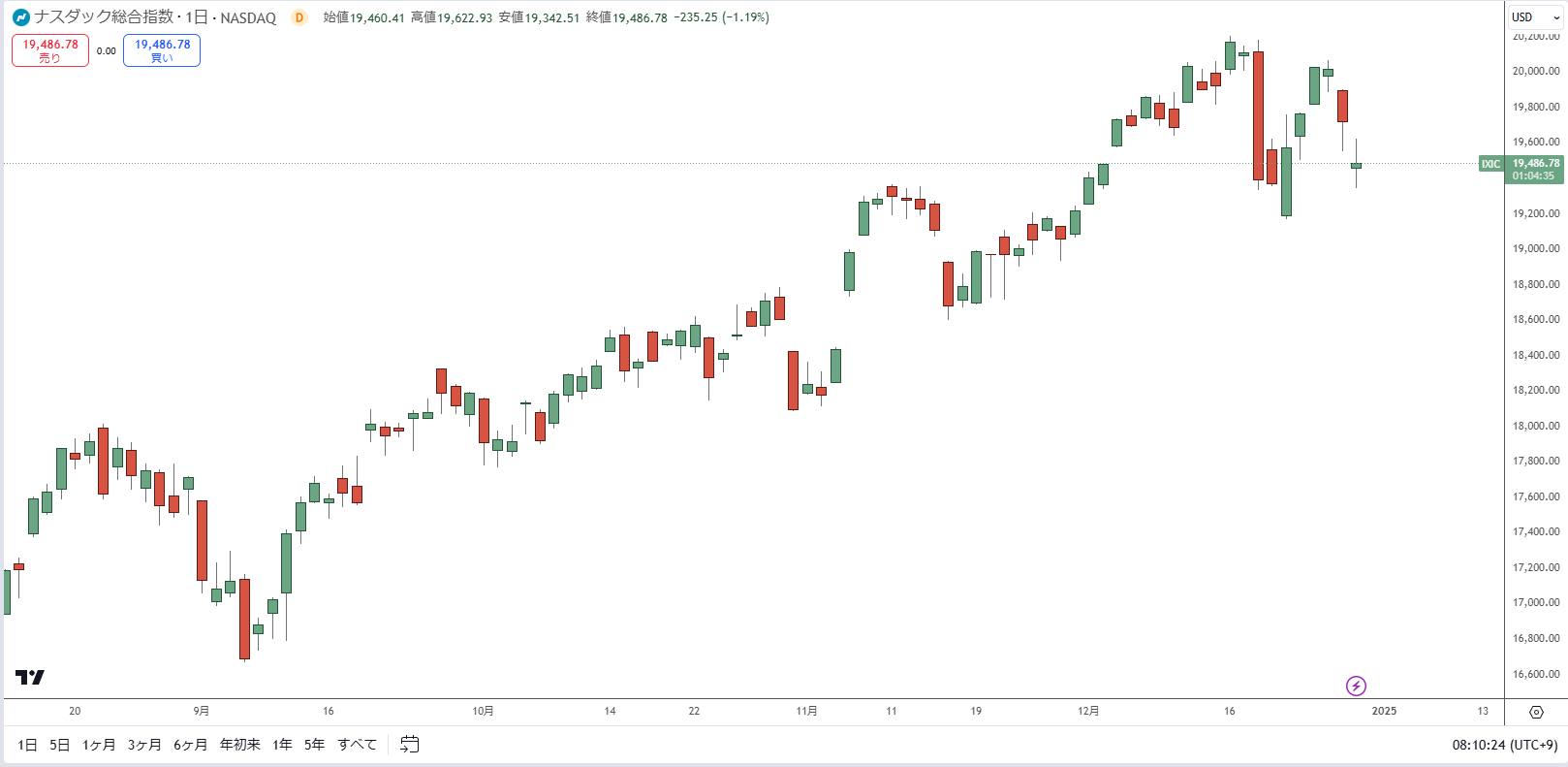Select the 1ヶ月 time range
This screenshot has height=767, width=1568.
(99, 745)
